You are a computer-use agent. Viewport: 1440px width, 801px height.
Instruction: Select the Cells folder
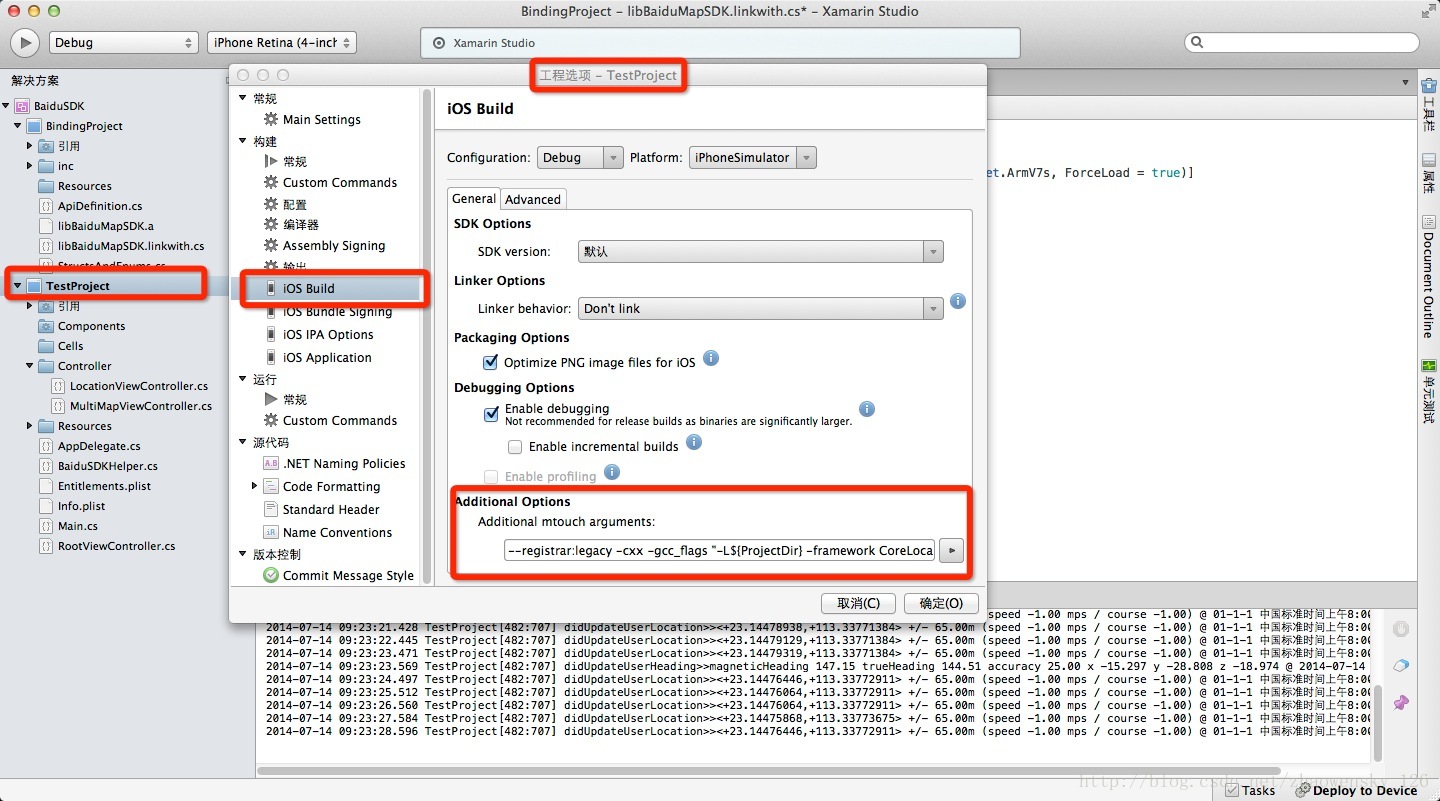70,346
